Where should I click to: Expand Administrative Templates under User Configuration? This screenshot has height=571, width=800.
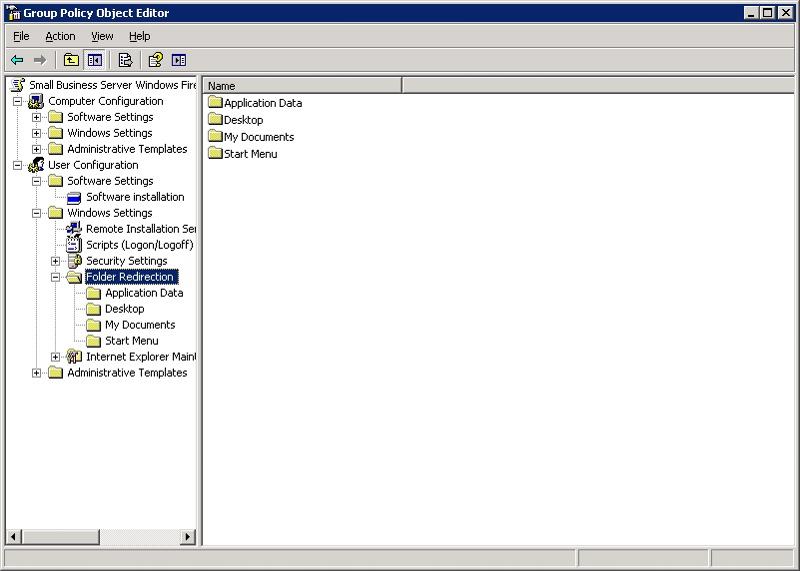point(36,373)
